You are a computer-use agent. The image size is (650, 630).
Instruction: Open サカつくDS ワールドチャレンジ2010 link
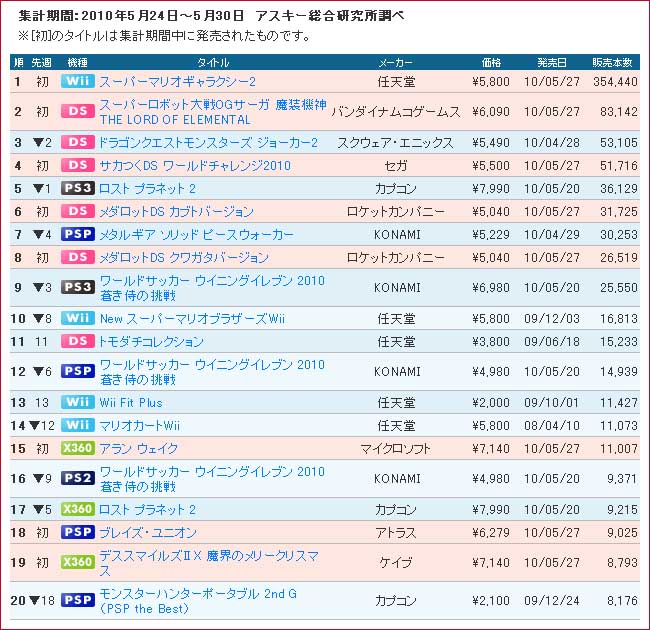(195, 166)
